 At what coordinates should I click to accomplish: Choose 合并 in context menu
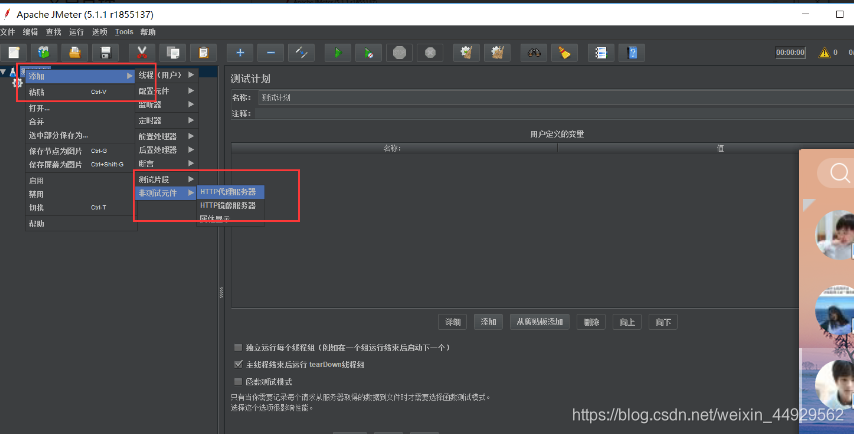81,121
